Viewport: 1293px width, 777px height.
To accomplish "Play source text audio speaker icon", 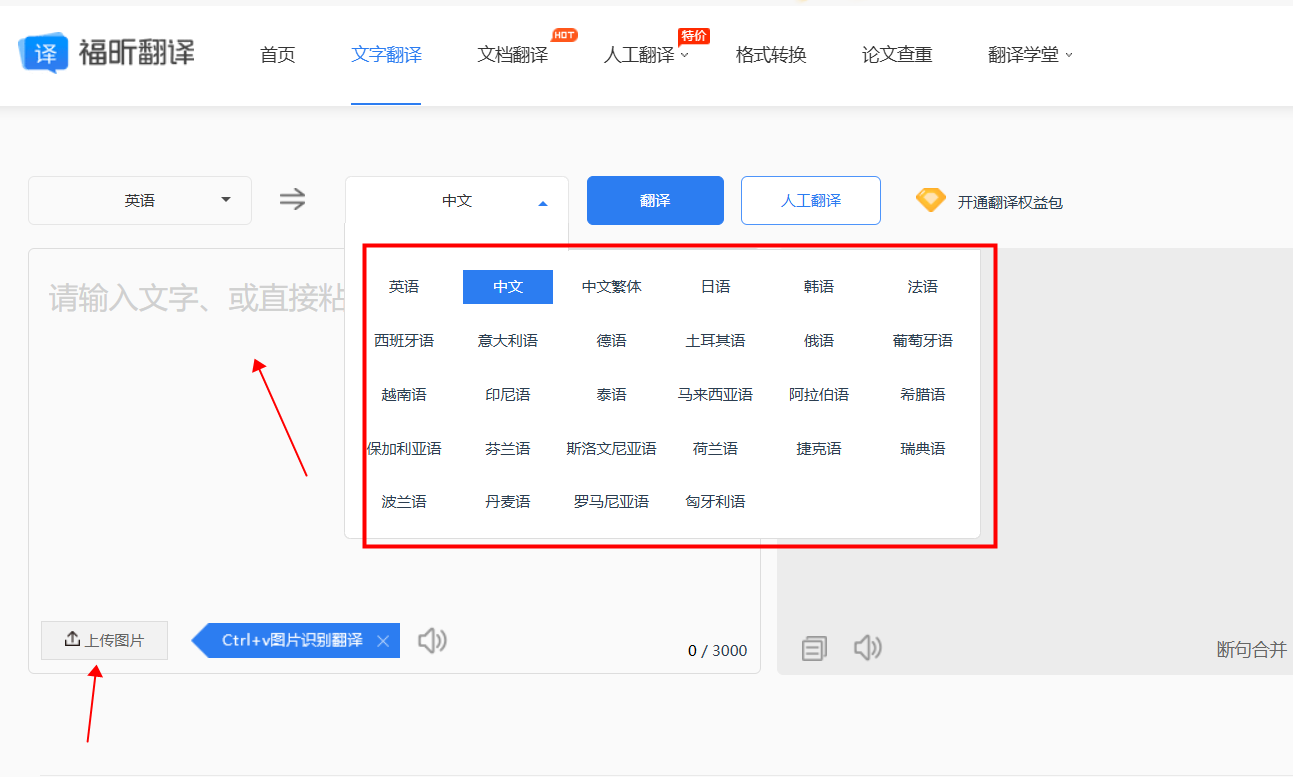I will pyautogui.click(x=432, y=640).
